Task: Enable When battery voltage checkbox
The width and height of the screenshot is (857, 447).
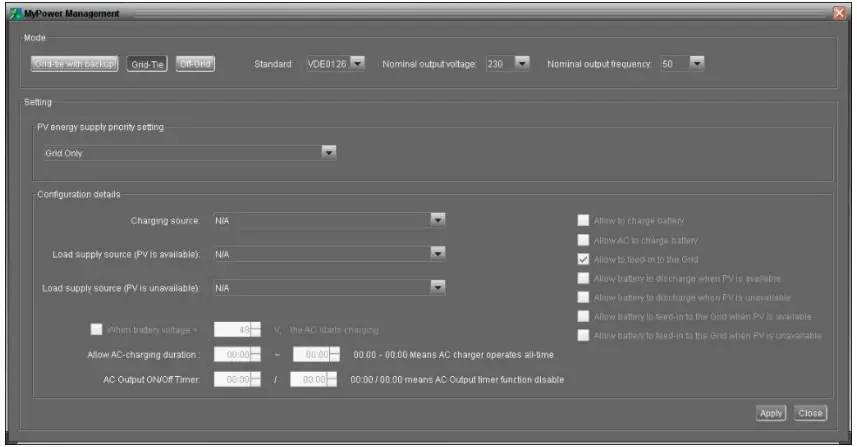Action: coord(96,330)
